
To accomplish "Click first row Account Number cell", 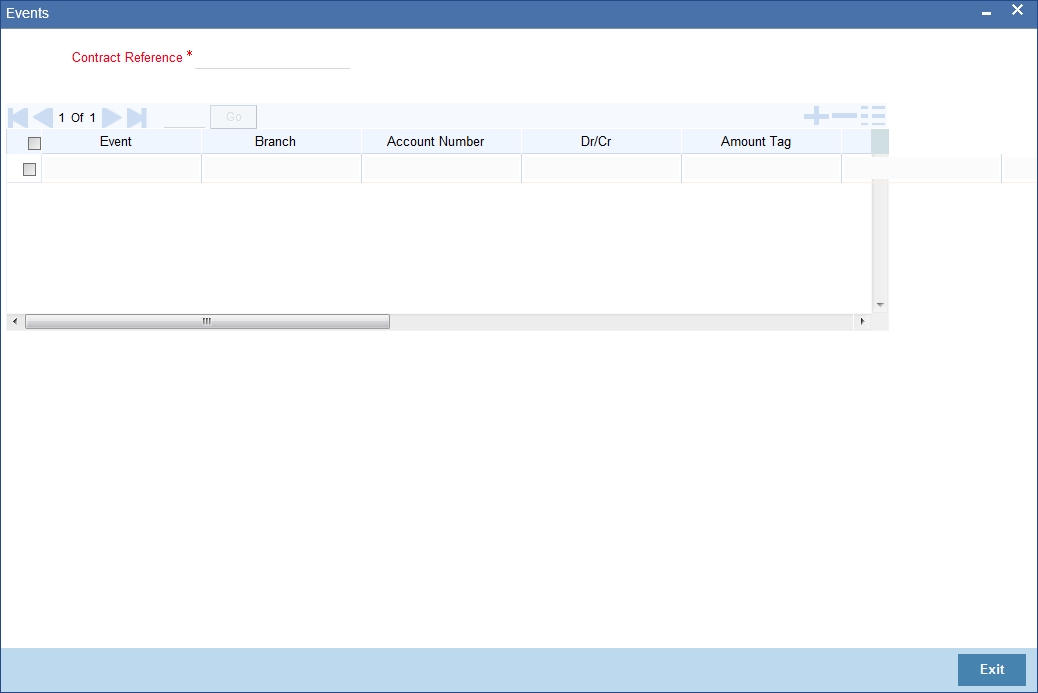I will click(x=442, y=169).
